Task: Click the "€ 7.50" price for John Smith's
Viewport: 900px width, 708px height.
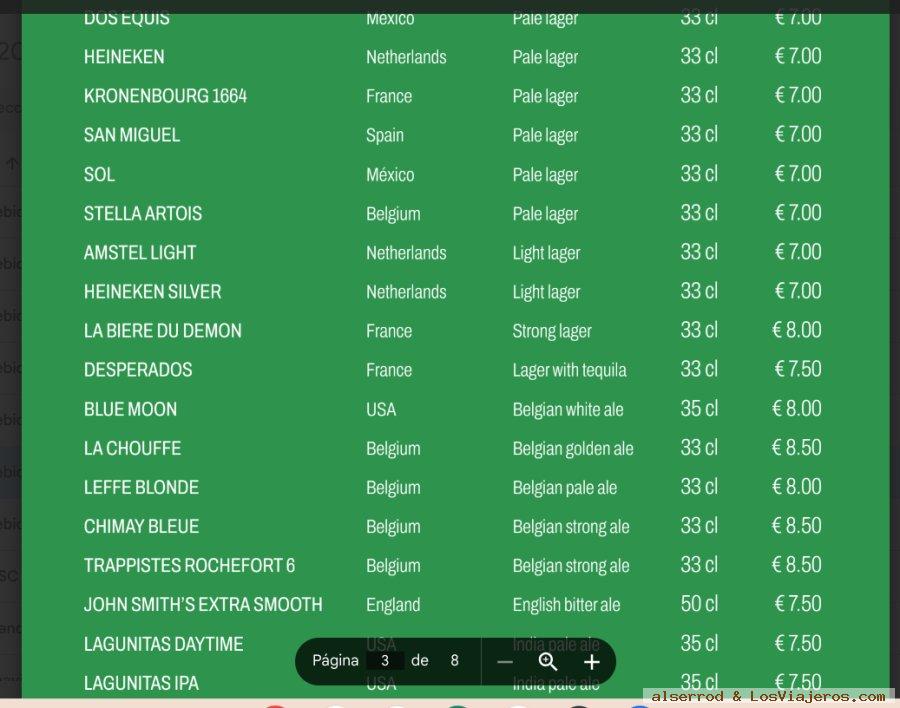Action: click(798, 604)
